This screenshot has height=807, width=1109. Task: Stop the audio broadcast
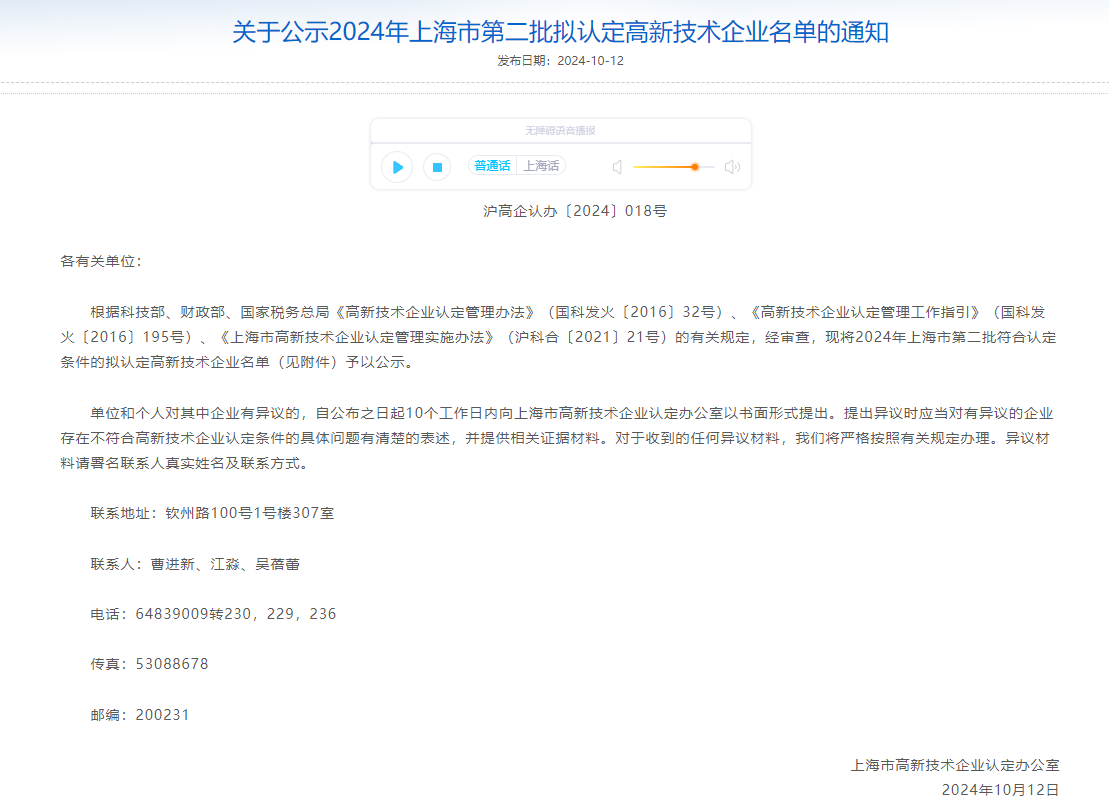pos(437,167)
